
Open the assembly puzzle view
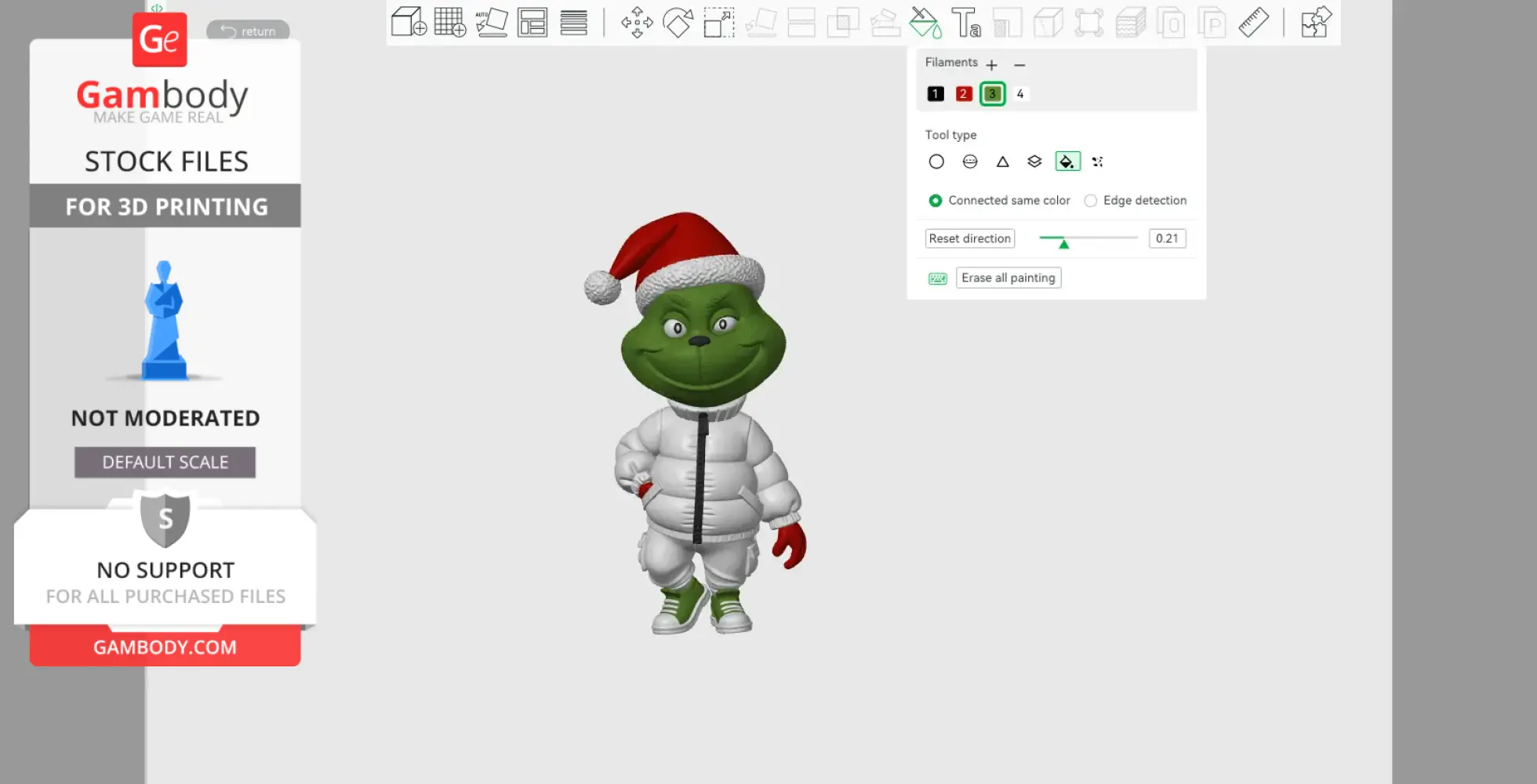[1315, 23]
